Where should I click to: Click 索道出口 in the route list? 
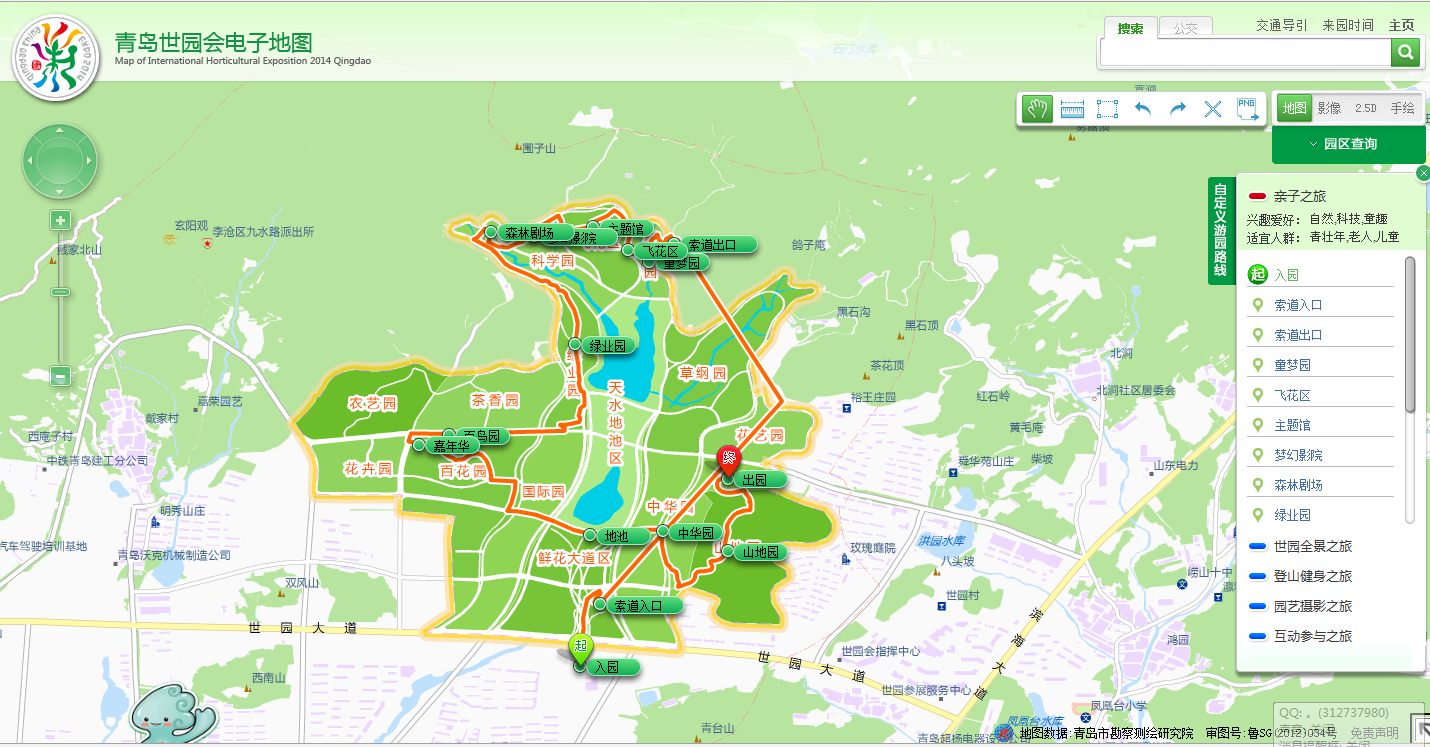click(1298, 335)
